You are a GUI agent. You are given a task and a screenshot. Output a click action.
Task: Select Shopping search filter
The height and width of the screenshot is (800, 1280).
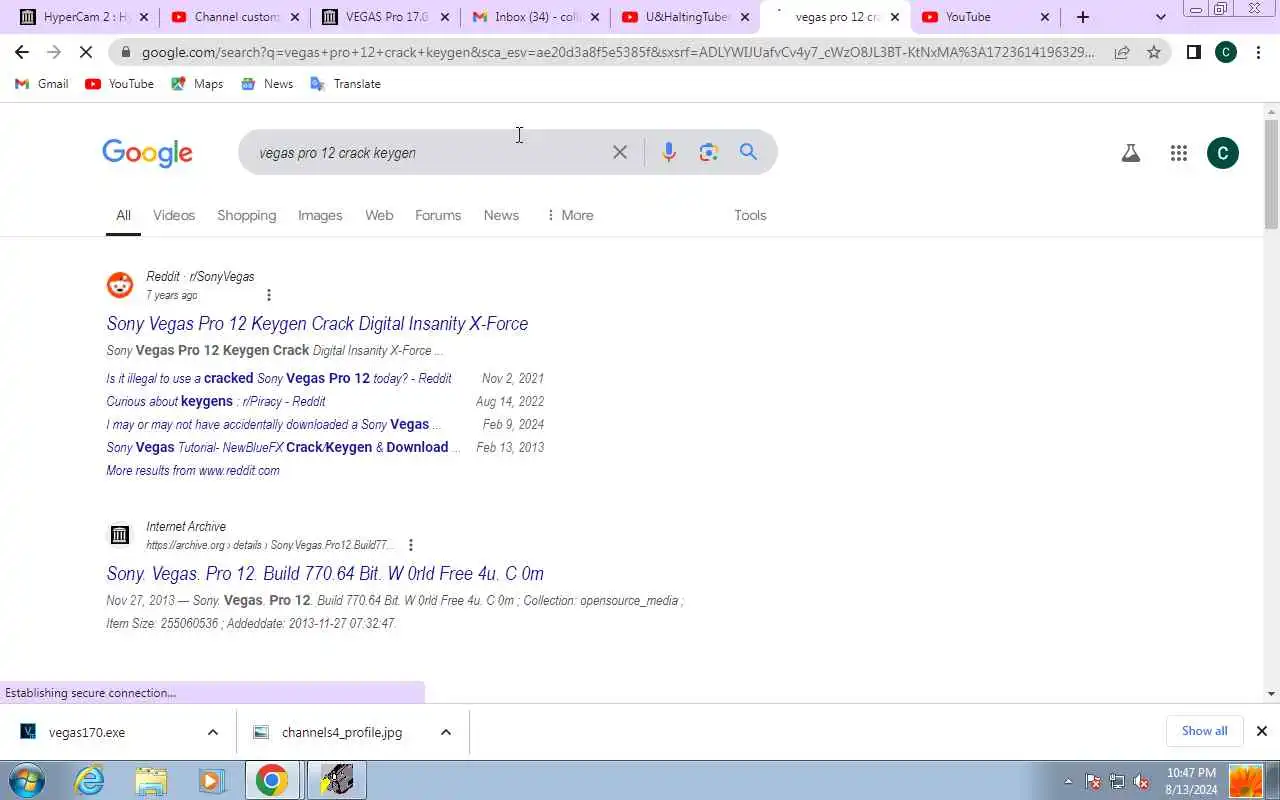point(246,215)
